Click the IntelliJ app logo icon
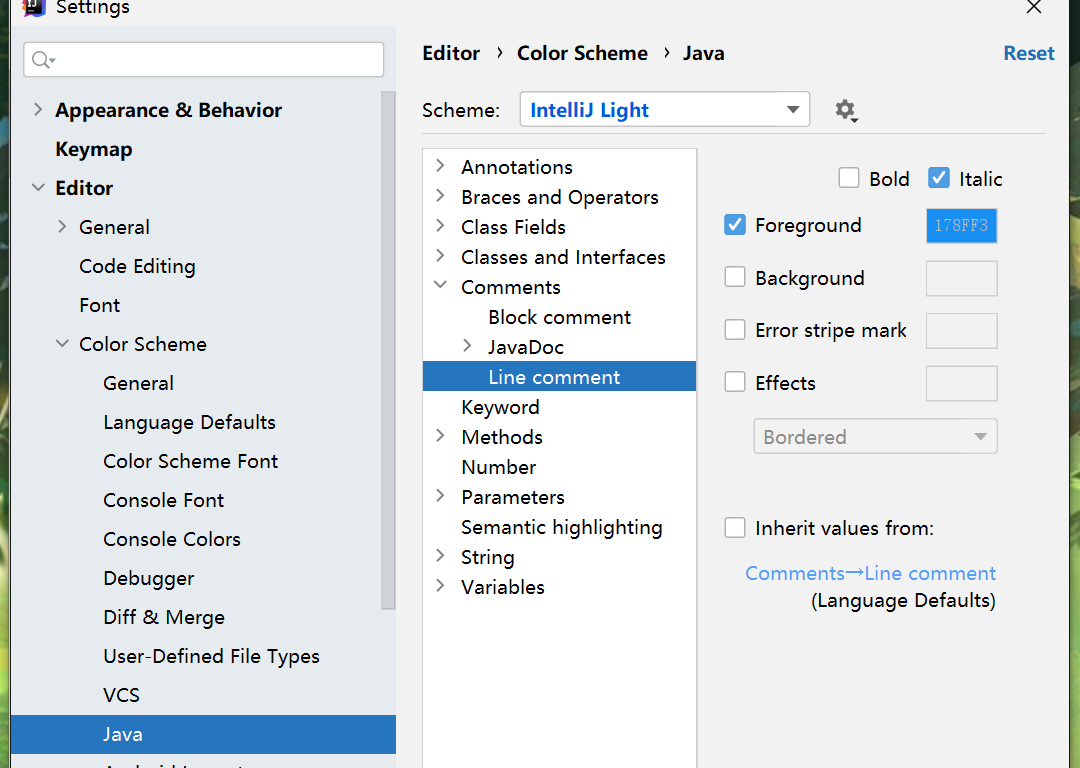Image resolution: width=1080 pixels, height=768 pixels. coord(33,7)
